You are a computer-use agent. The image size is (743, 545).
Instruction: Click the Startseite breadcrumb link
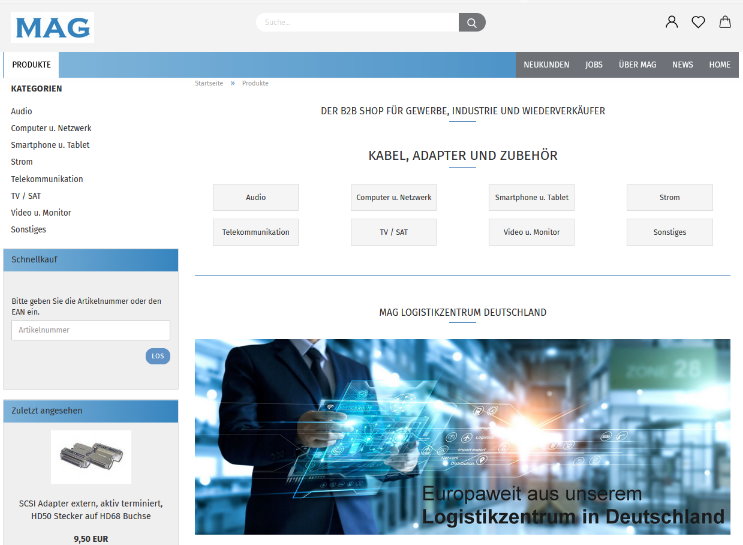coord(209,83)
